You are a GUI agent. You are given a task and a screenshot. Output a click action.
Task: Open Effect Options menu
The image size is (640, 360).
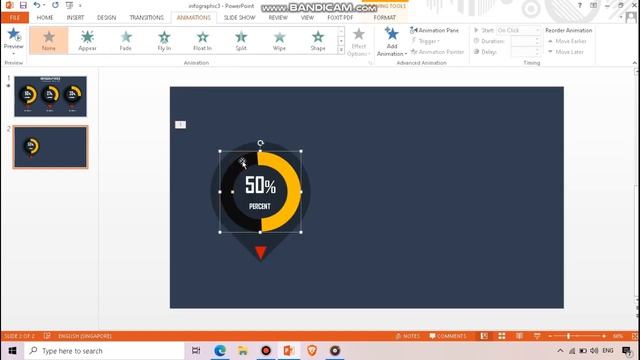pos(358,41)
